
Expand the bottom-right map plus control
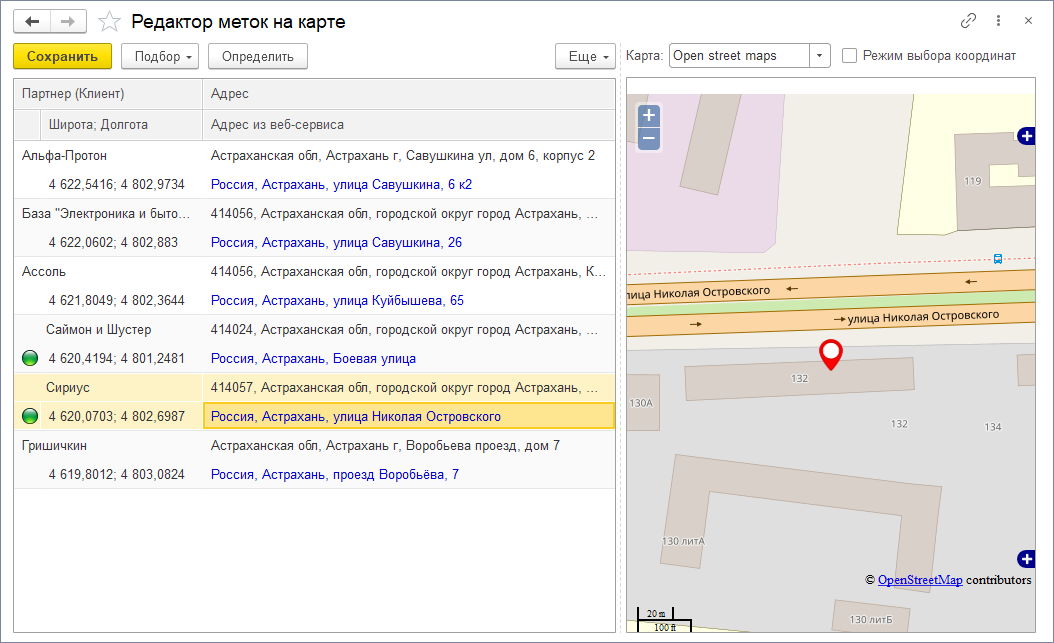[1026, 559]
